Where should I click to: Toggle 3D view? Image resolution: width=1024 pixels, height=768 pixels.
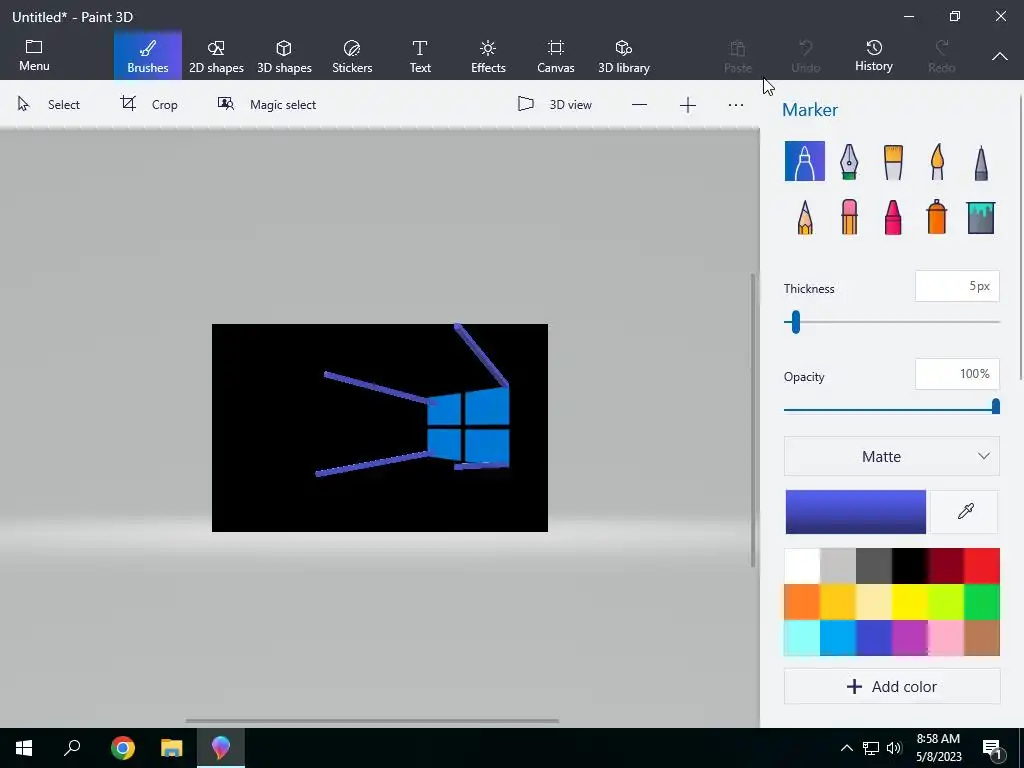(x=554, y=104)
